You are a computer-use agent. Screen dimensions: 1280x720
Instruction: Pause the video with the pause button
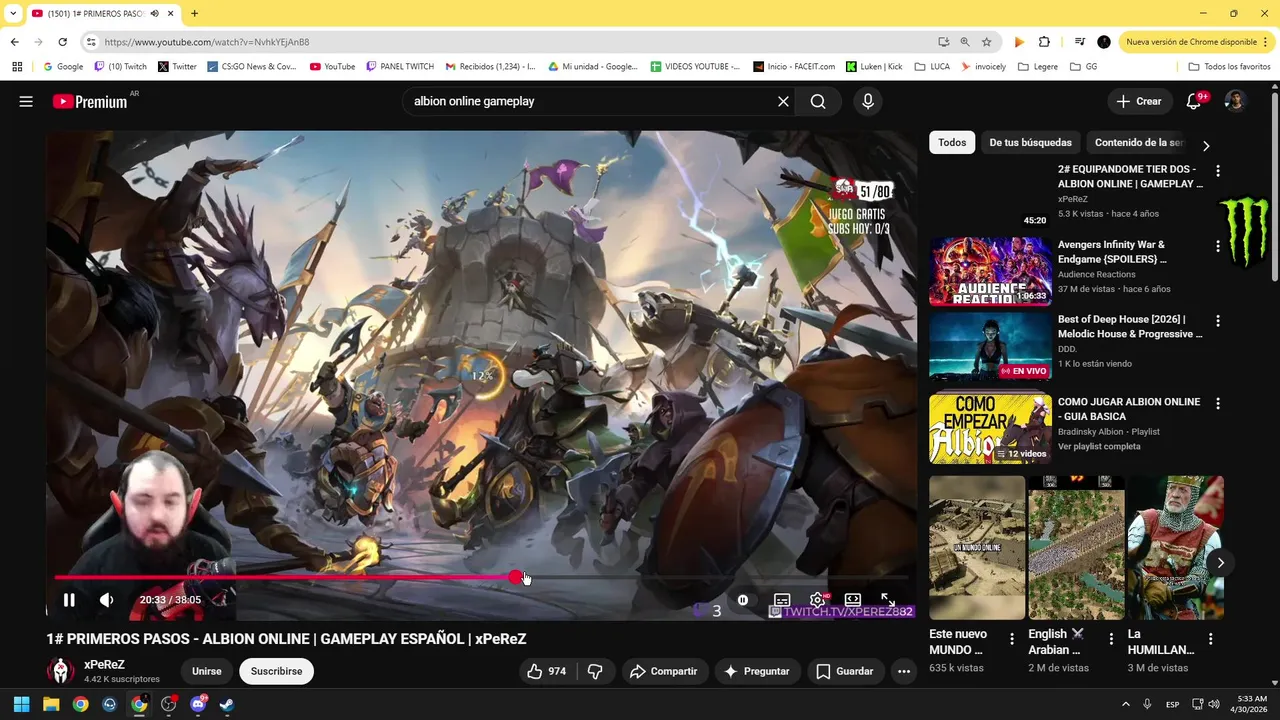[69, 600]
